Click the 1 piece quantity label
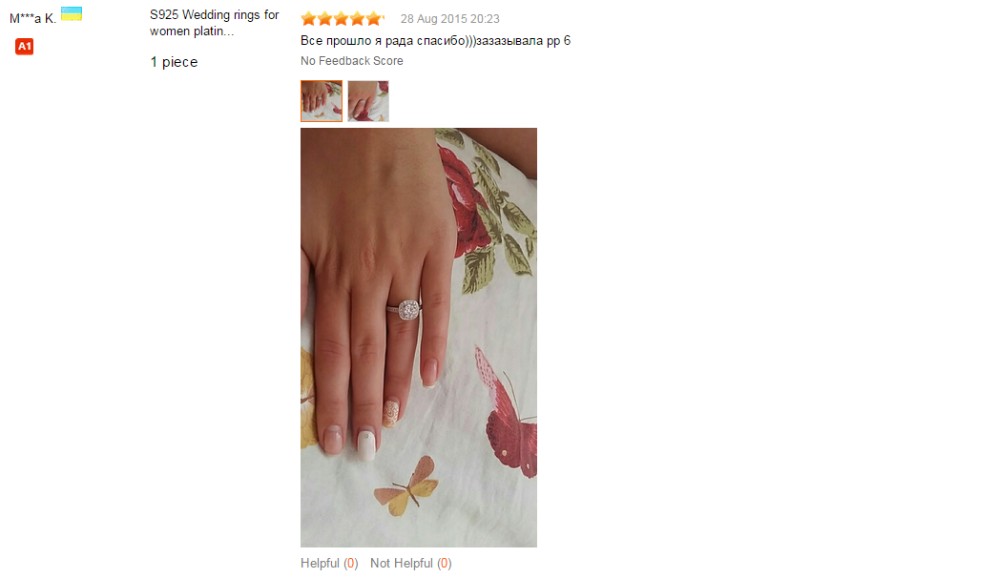 [x=173, y=62]
